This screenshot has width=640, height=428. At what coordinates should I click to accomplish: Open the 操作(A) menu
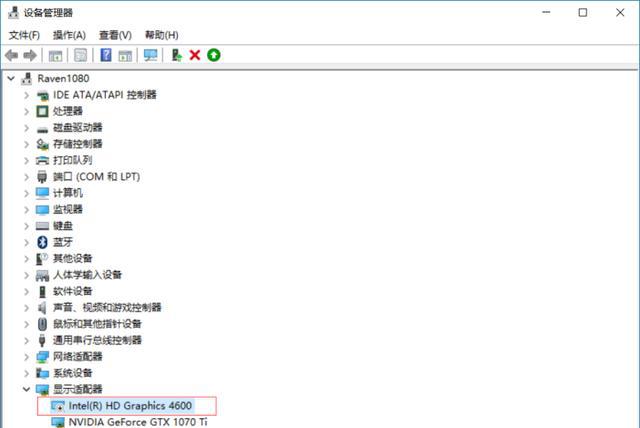tap(69, 35)
